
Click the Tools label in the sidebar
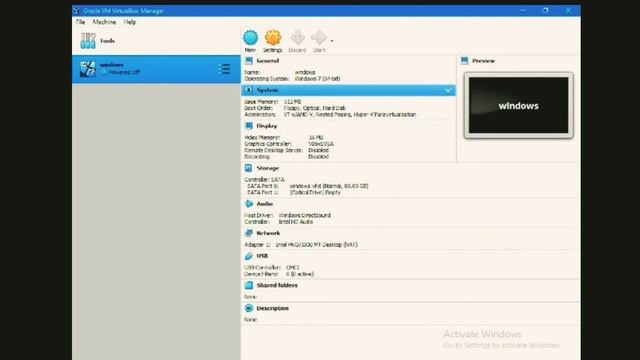click(107, 41)
